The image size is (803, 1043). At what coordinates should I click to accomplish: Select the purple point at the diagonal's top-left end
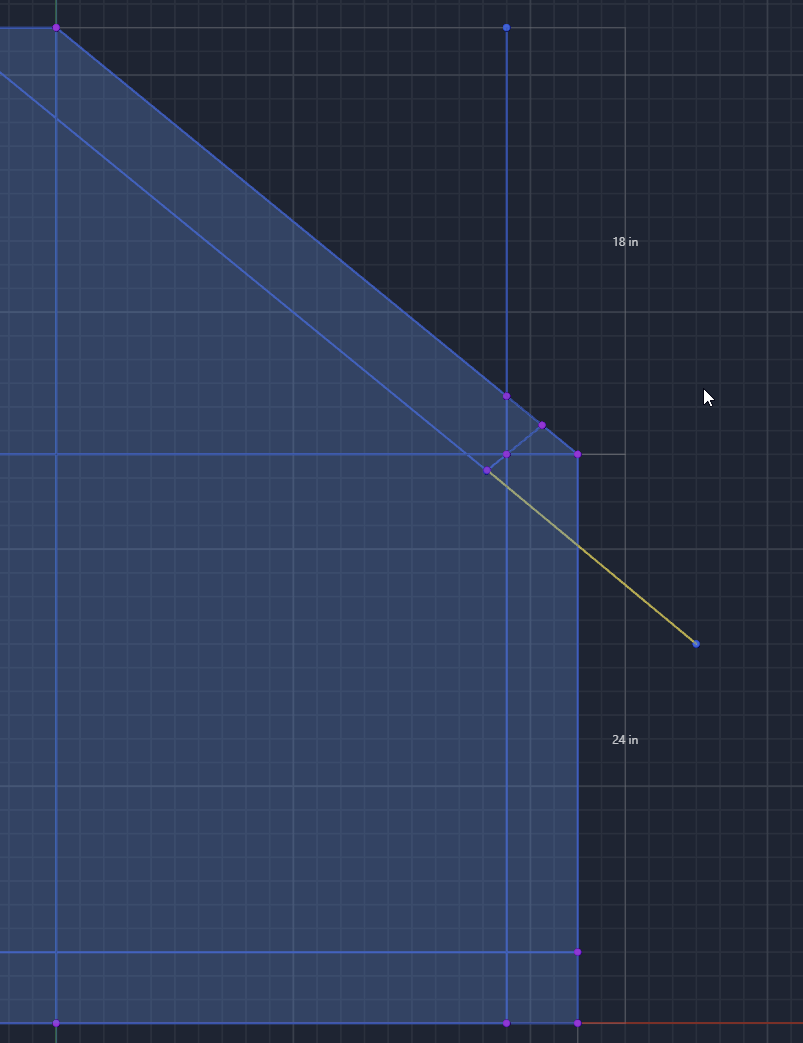56,28
